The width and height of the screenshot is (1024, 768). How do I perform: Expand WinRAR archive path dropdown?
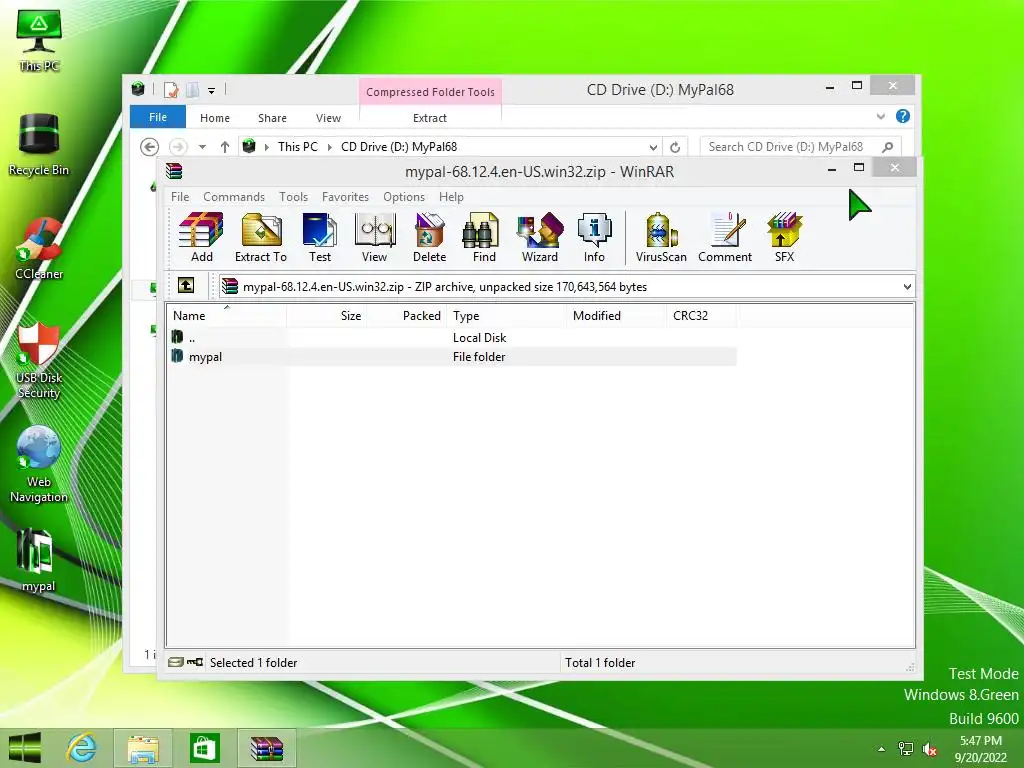coord(907,287)
